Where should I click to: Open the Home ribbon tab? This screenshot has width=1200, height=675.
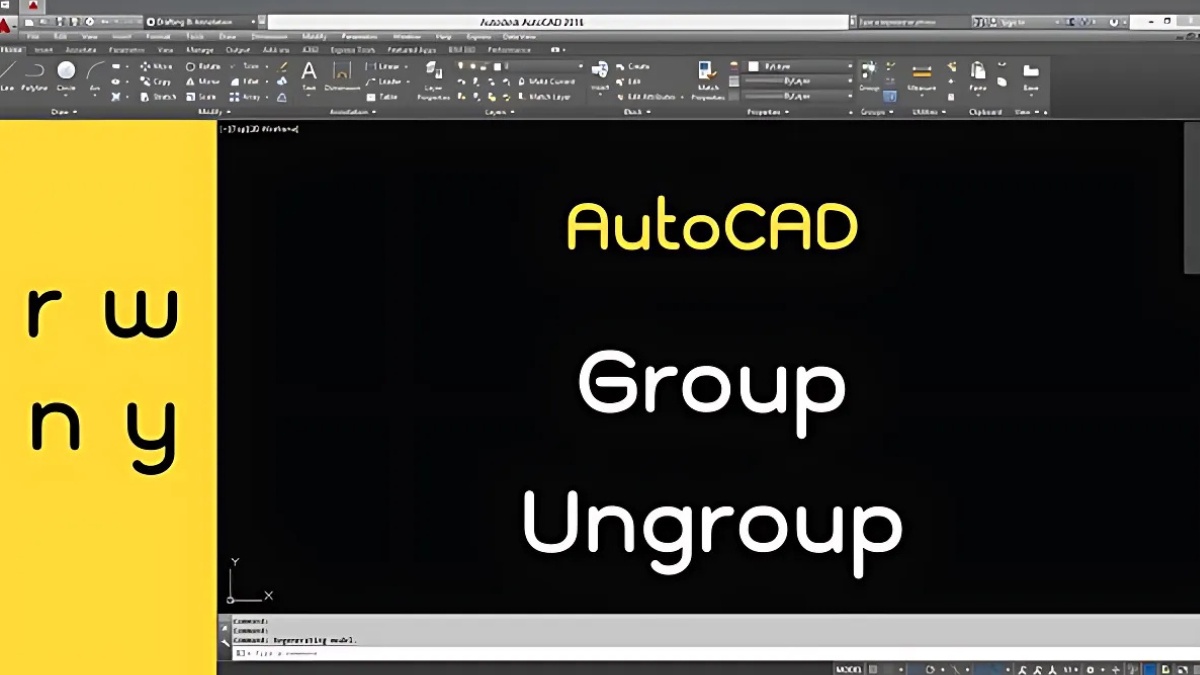coord(13,49)
